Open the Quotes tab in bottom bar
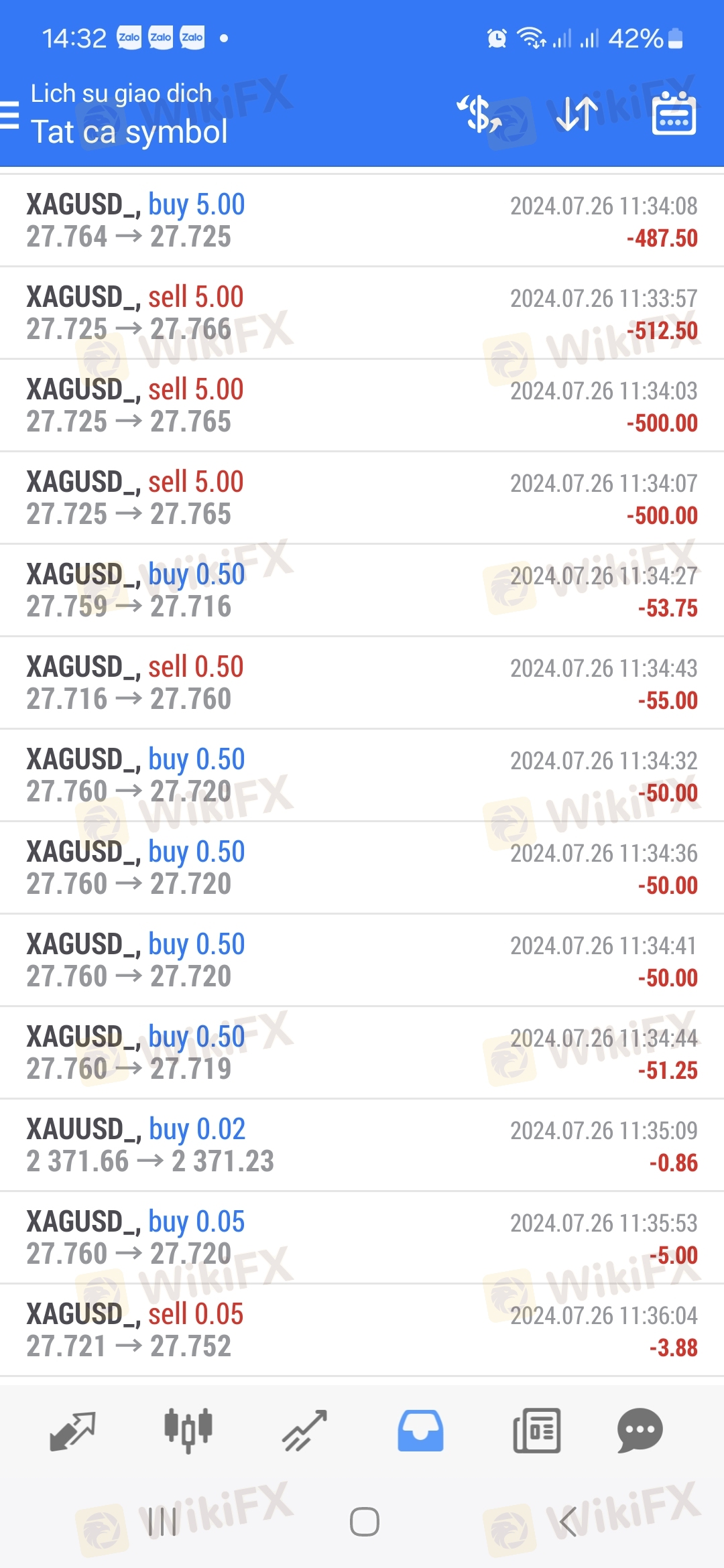 point(72,1431)
